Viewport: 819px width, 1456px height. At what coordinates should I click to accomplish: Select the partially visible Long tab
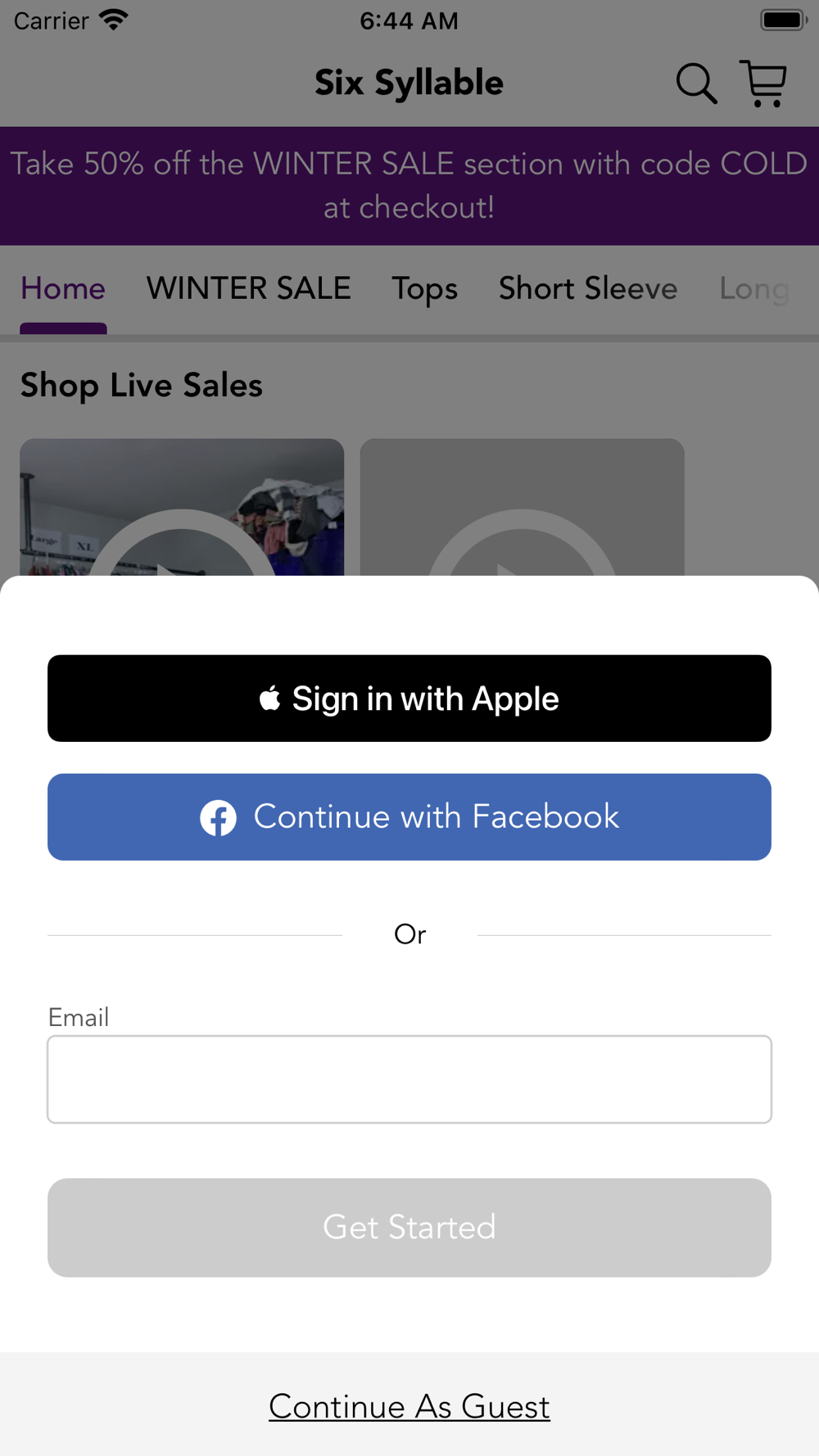pos(754,290)
